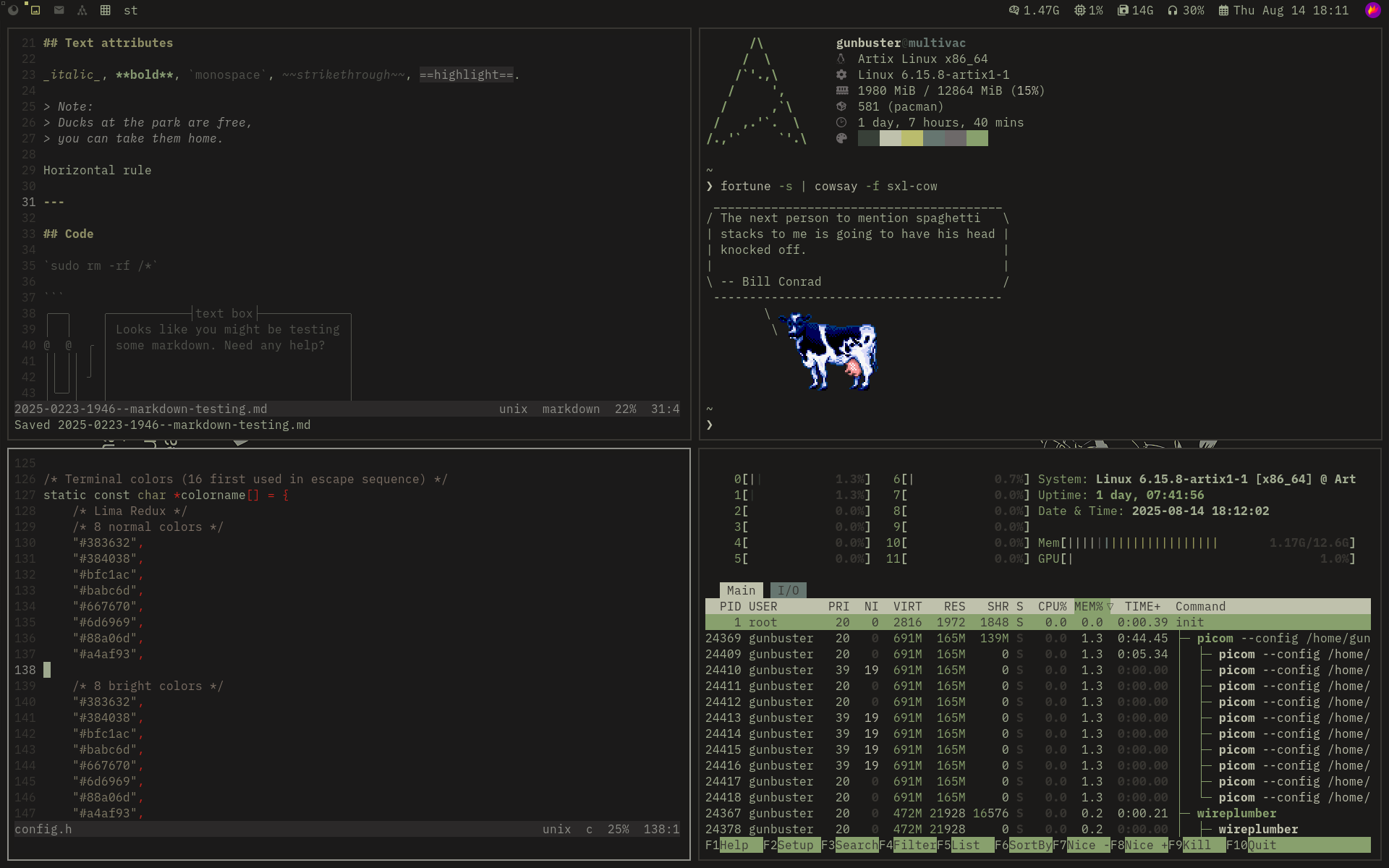Image resolution: width=1389 pixels, height=868 pixels.
Task: Select the tree hierarchy workspace icon
Action: click(x=82, y=10)
